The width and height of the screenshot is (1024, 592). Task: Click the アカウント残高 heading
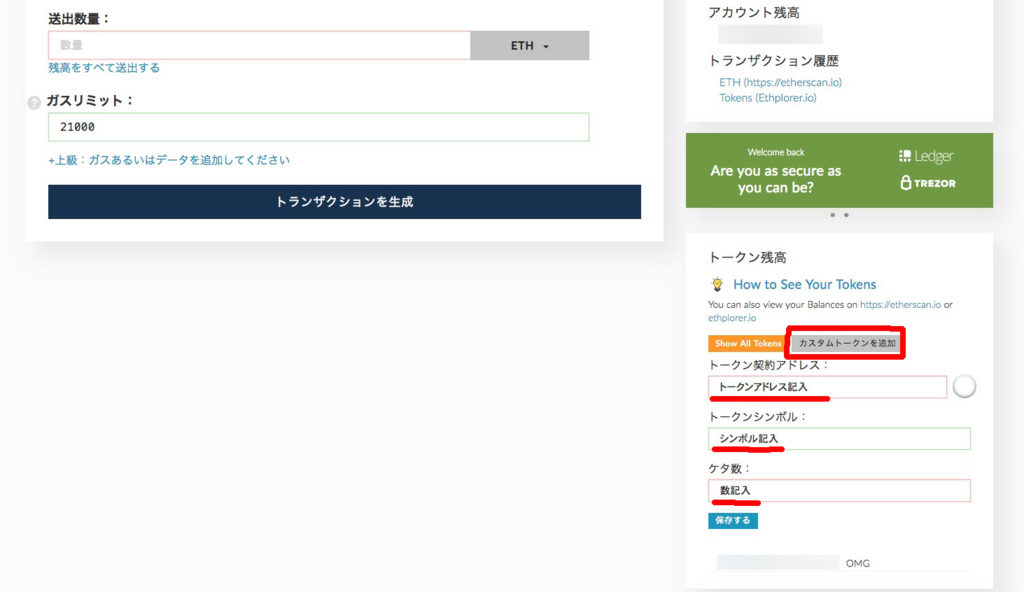coord(754,12)
